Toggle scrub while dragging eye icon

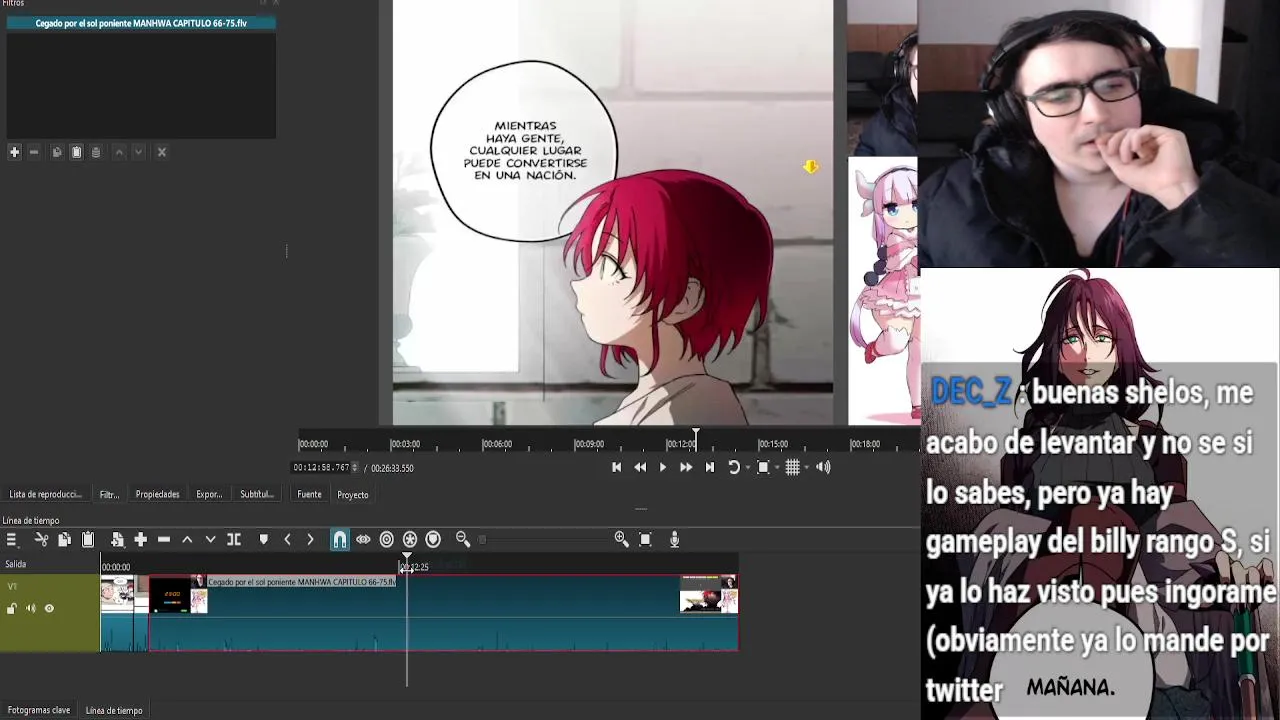[363, 539]
